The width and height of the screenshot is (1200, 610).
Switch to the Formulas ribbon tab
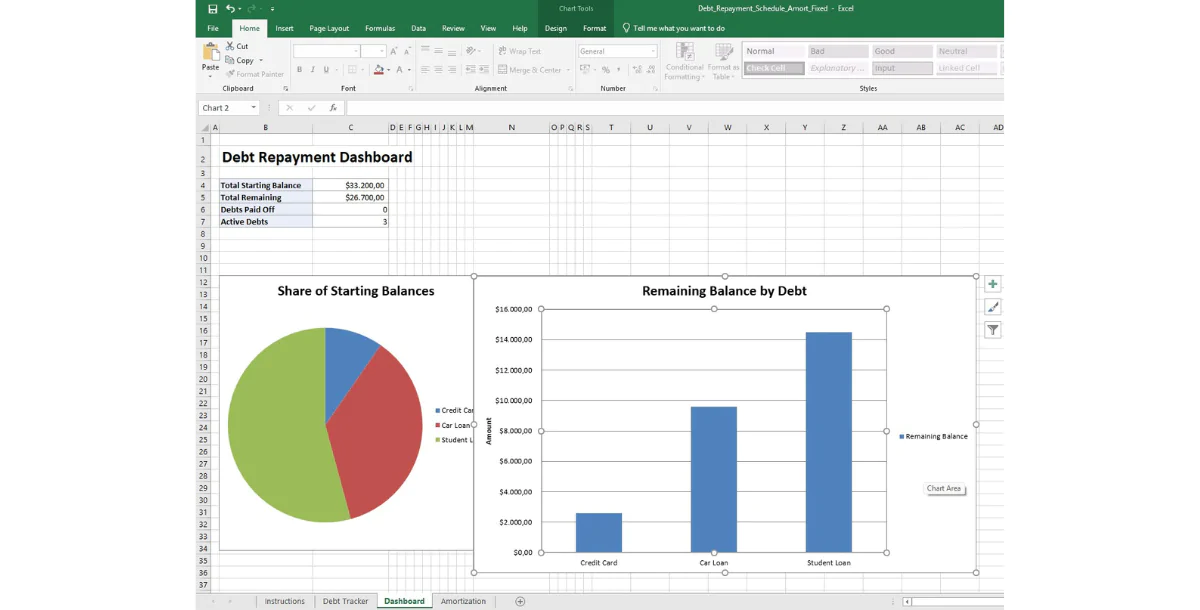pyautogui.click(x=380, y=28)
